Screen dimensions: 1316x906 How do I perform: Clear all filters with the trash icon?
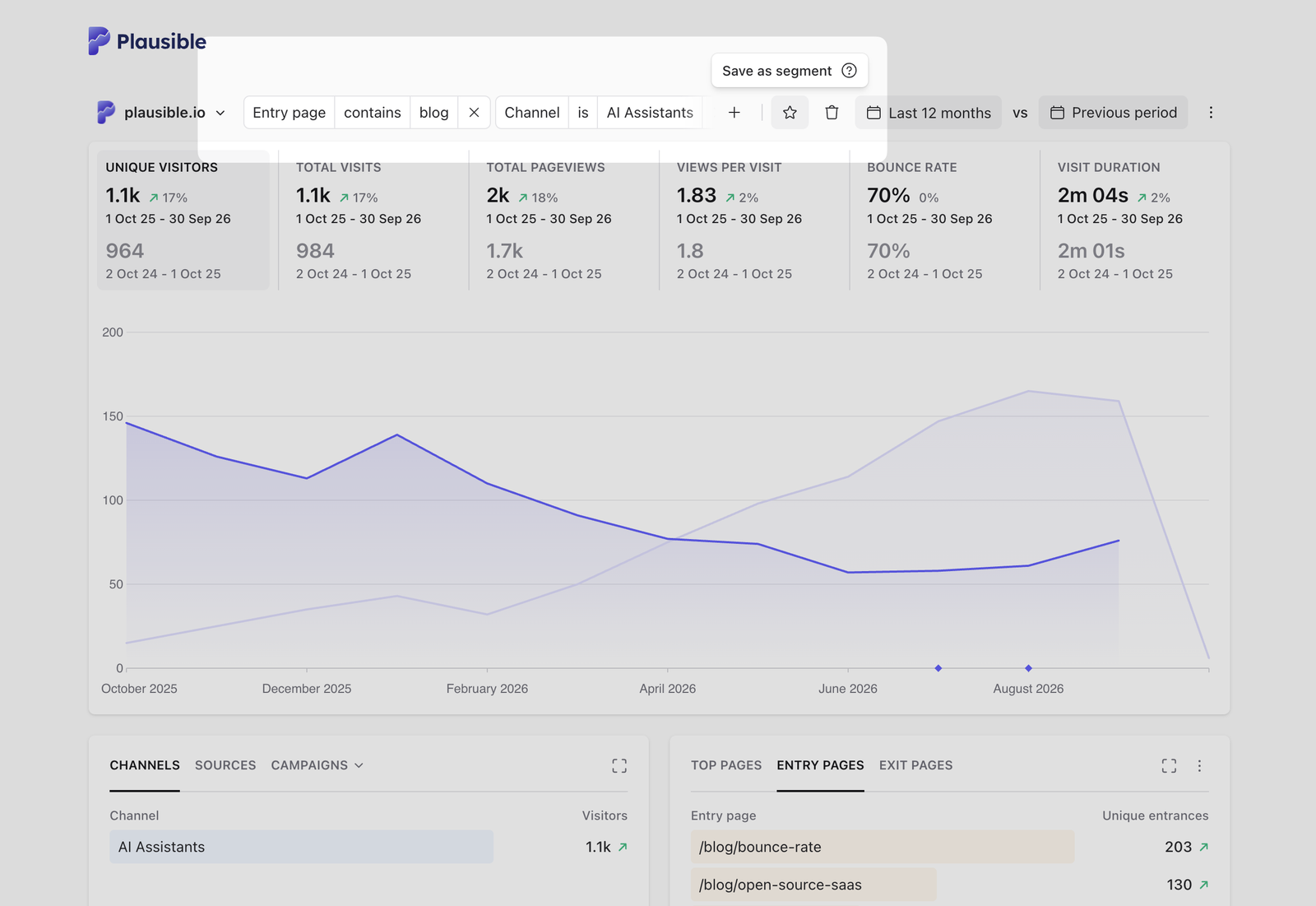click(x=832, y=113)
